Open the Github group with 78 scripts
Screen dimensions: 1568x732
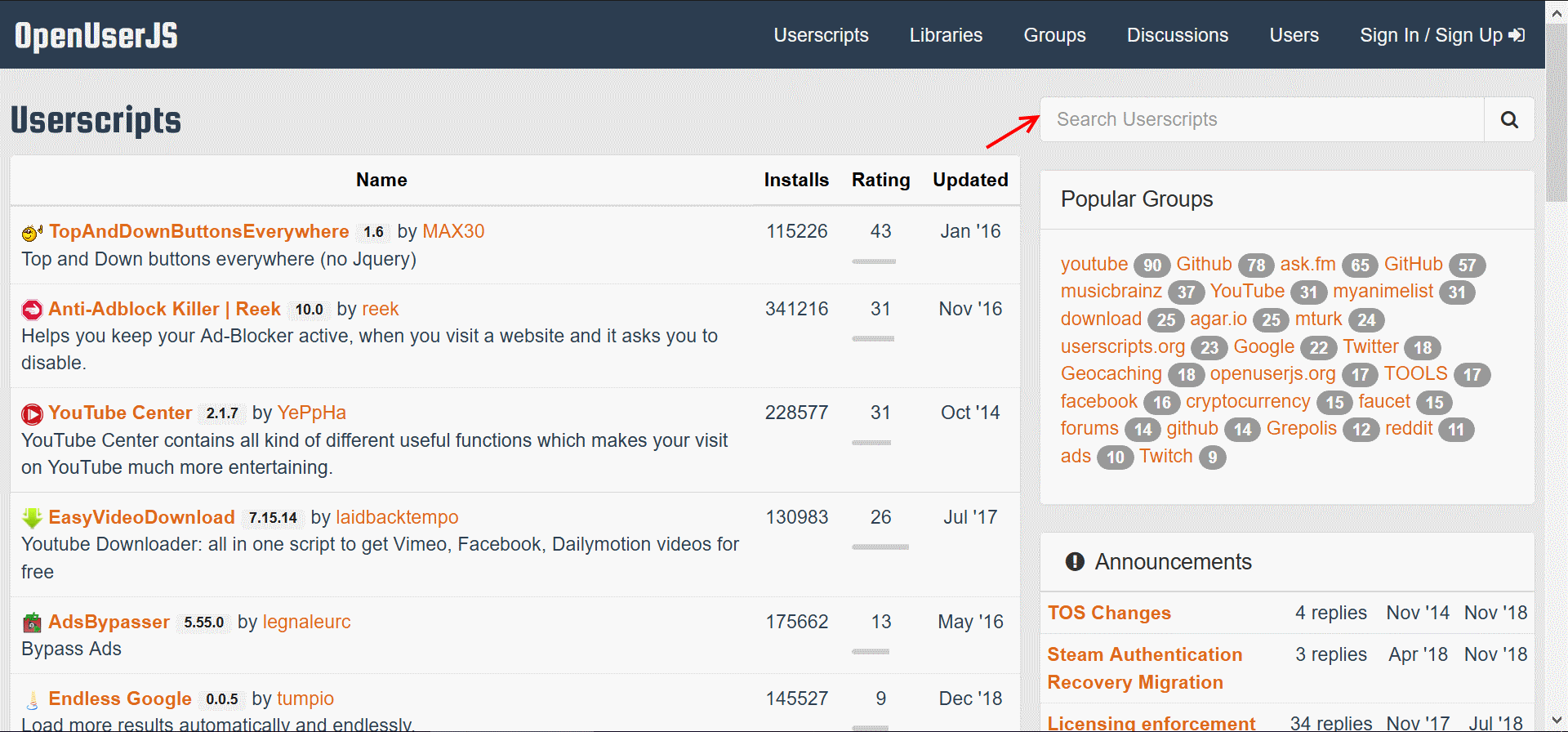(x=1204, y=264)
